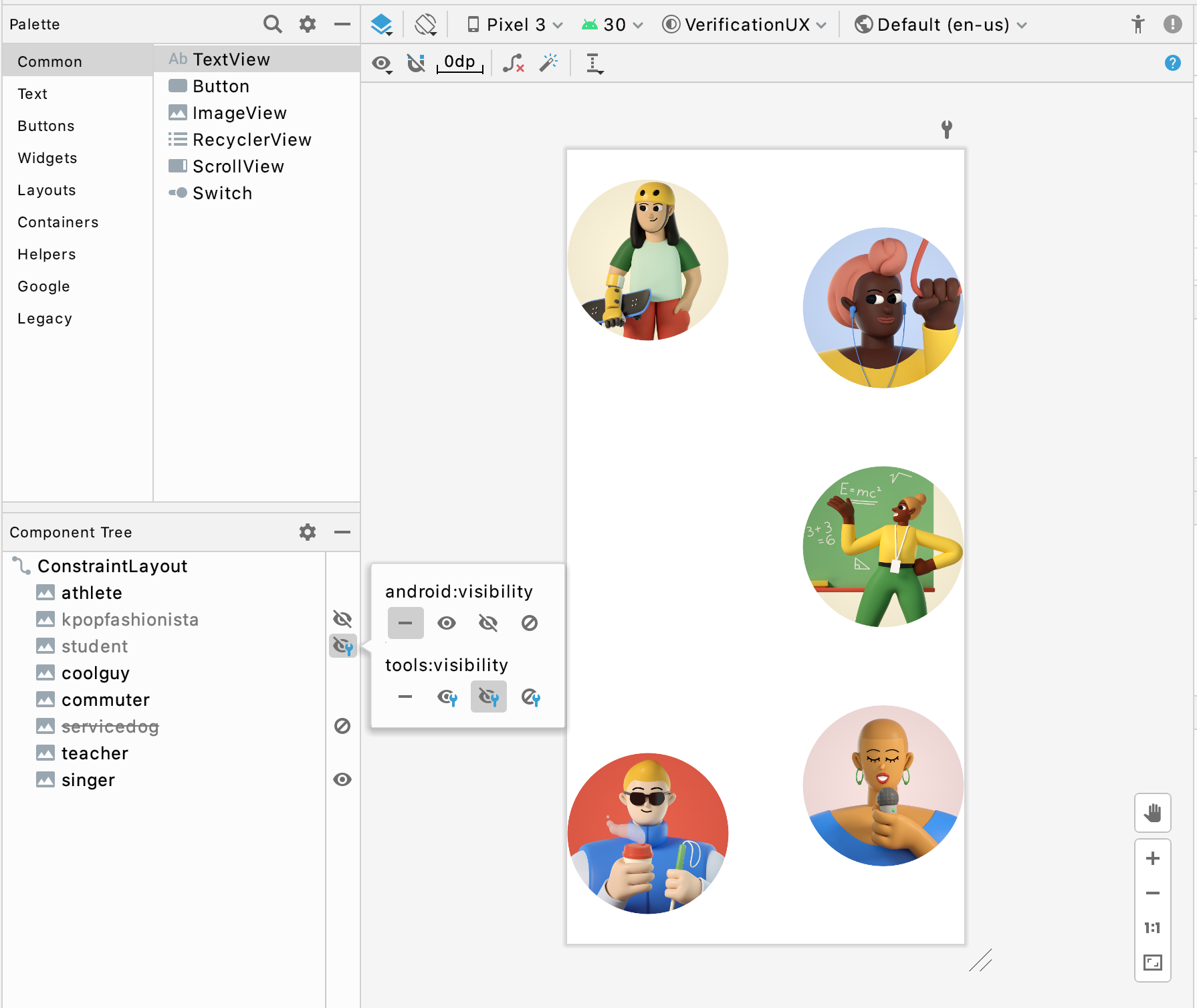The width and height of the screenshot is (1197, 1008).
Task: Reset zoom to 1:1
Action: click(1153, 928)
